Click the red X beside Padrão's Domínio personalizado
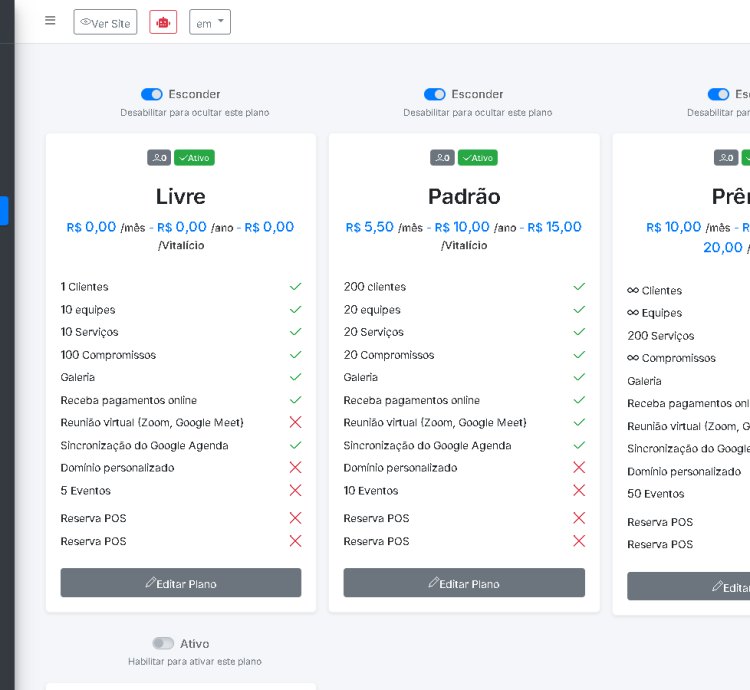The height and width of the screenshot is (690, 750). pyautogui.click(x=578, y=467)
